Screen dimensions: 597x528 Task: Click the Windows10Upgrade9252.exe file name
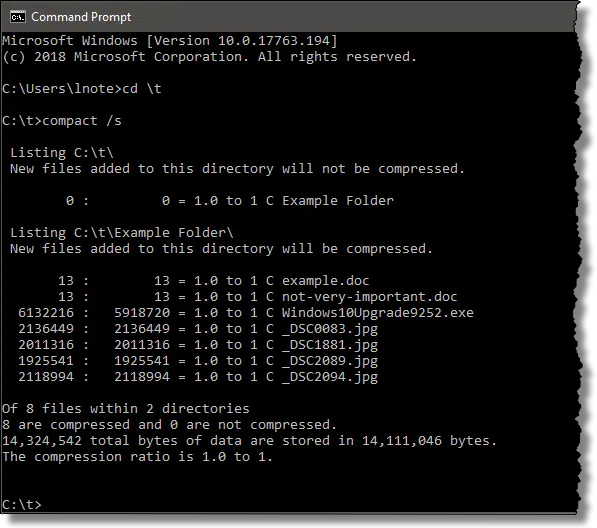point(378,313)
